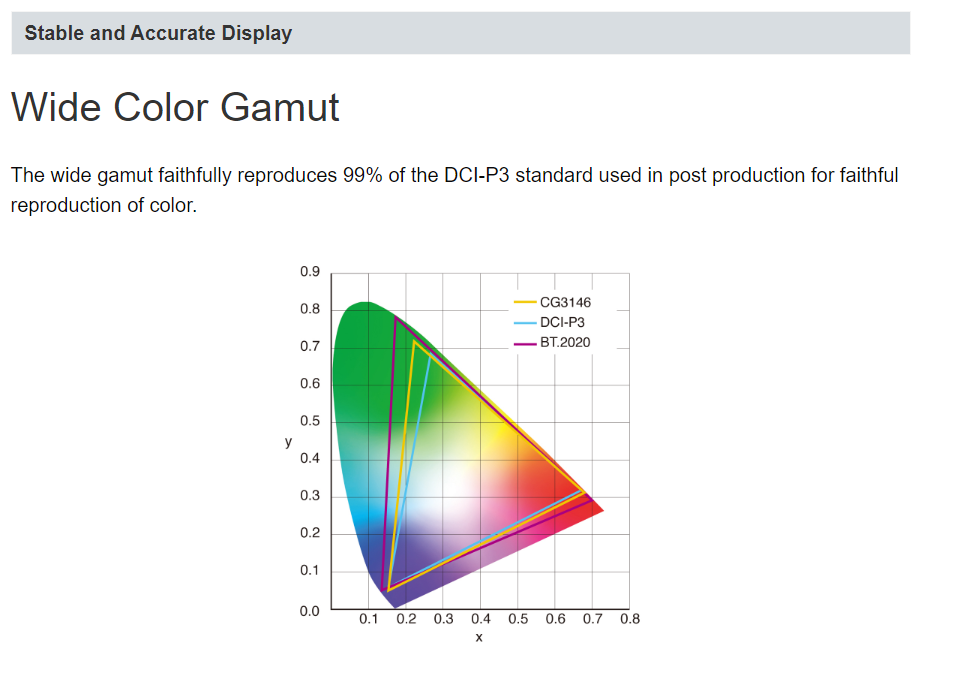This screenshot has height=676, width=958.
Task: Click the DCI-P3 blue legend line
Action: (x=525, y=323)
